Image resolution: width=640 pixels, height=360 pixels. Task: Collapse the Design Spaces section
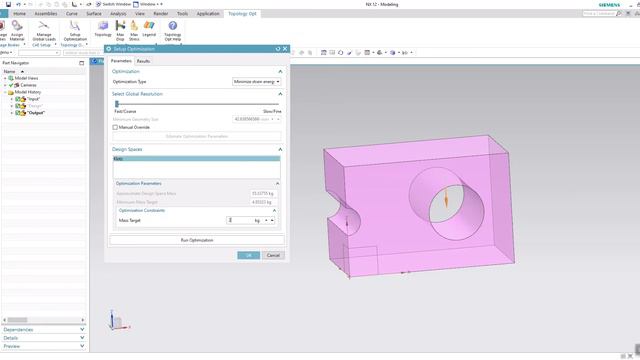click(280, 149)
